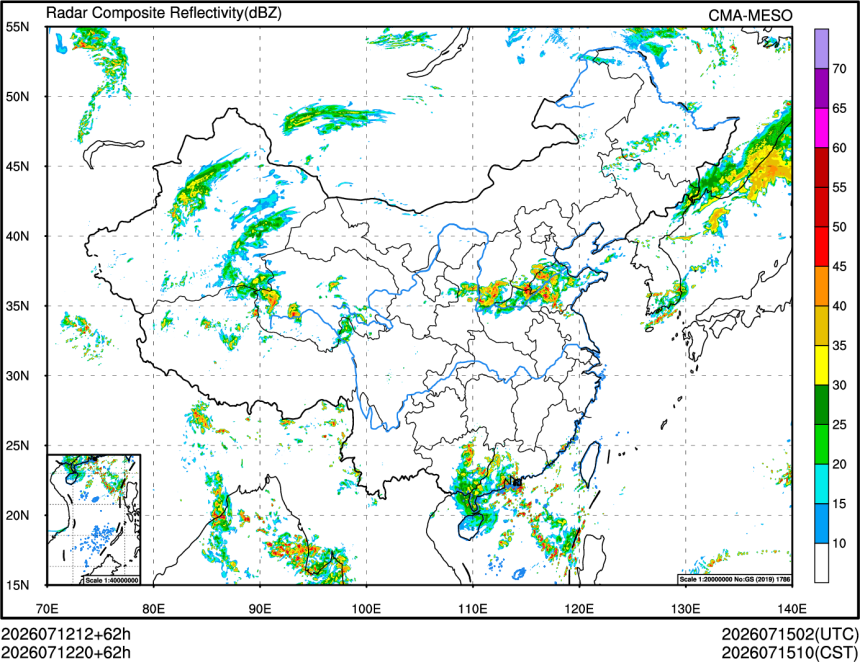Click Taiwan island on the map
This screenshot has height=662, width=860.
[589, 464]
